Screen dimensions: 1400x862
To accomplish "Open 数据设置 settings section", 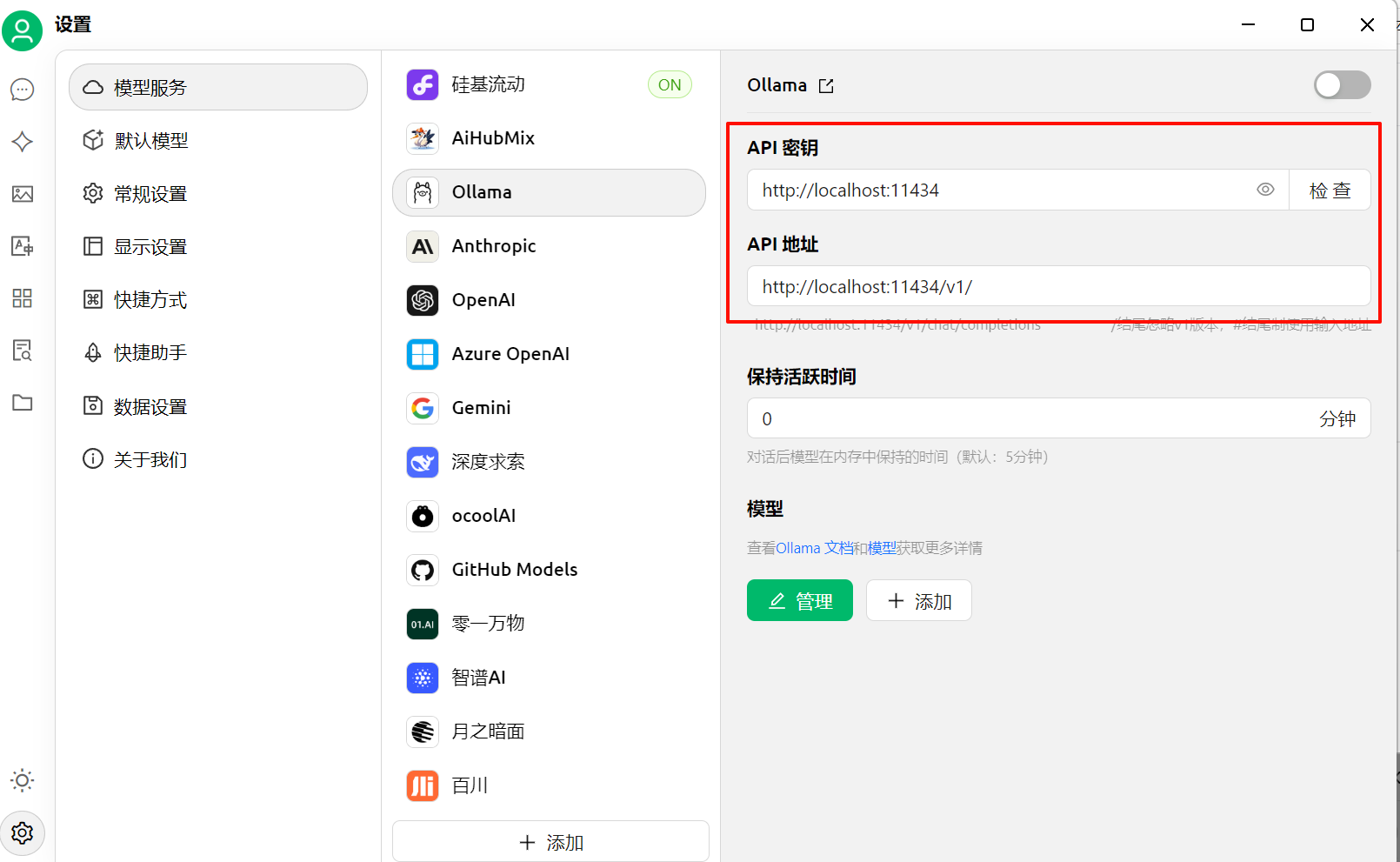I will point(218,406).
